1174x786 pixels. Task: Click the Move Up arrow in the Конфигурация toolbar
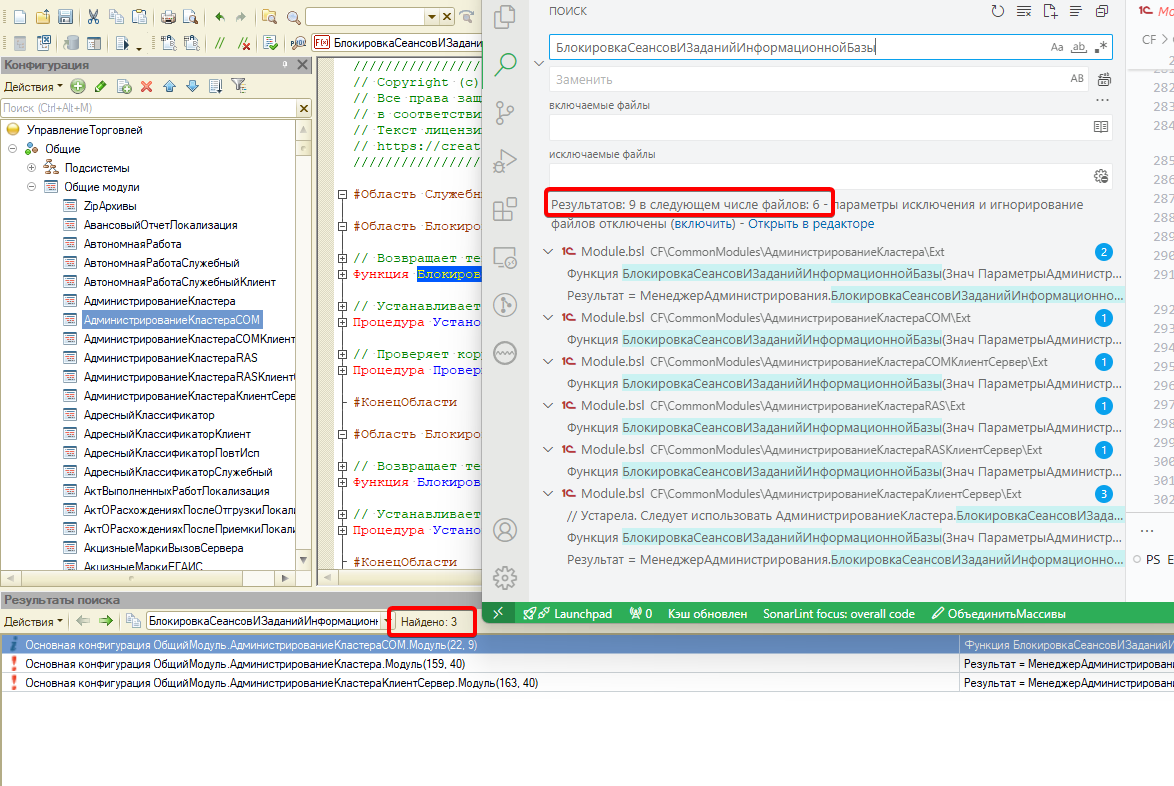point(170,87)
